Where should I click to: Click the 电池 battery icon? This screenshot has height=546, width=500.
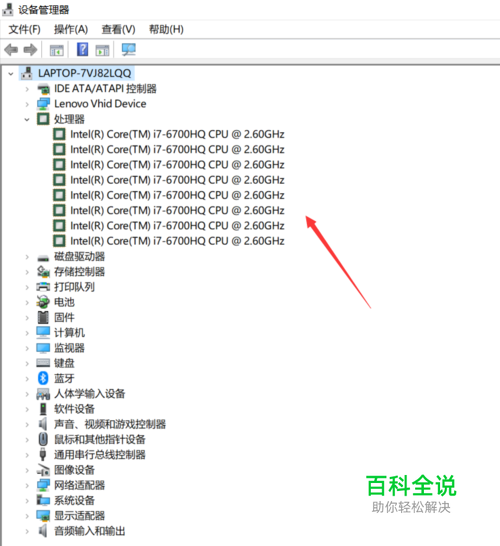(x=43, y=302)
